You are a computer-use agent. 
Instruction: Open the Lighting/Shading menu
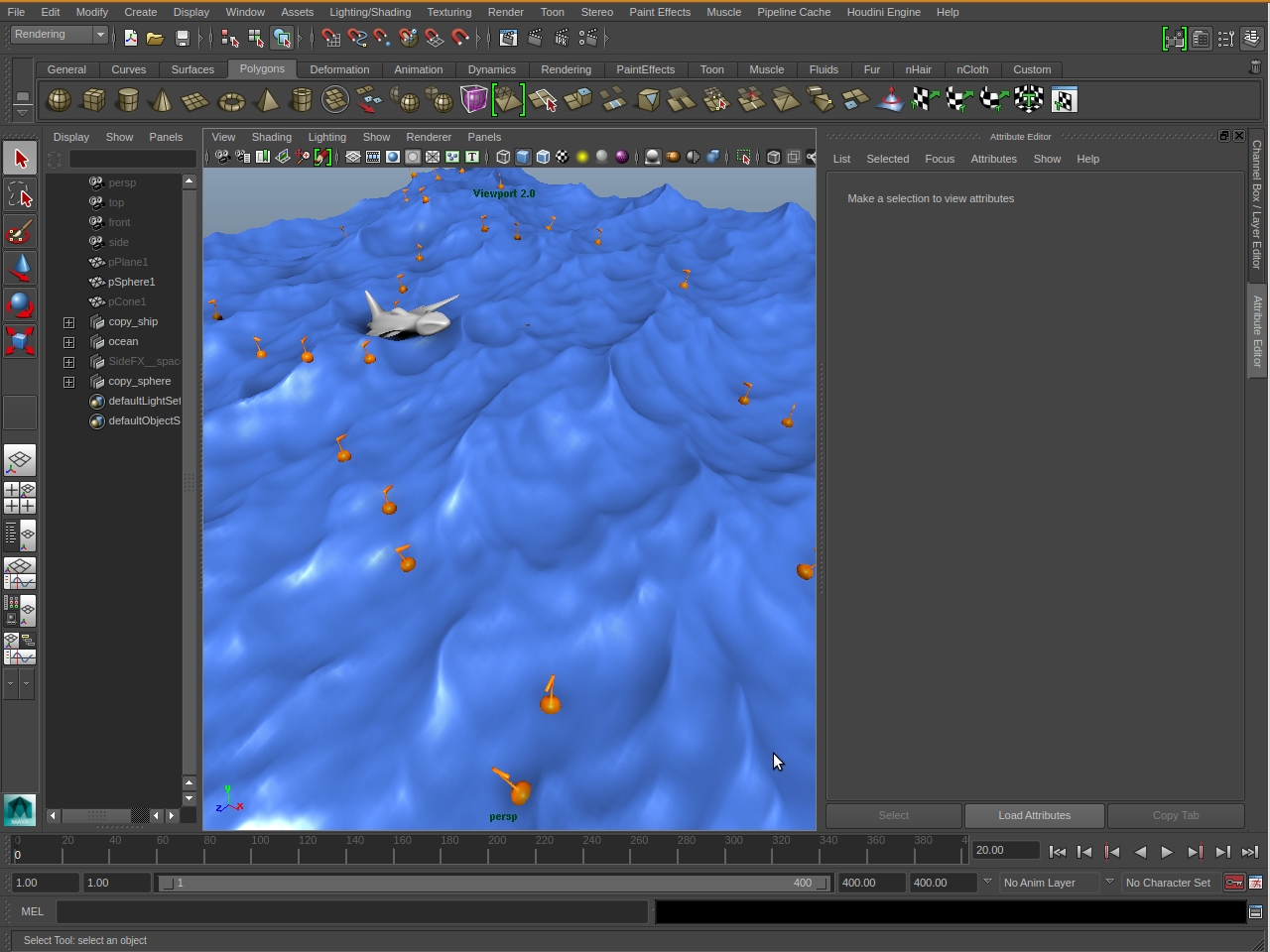click(369, 12)
